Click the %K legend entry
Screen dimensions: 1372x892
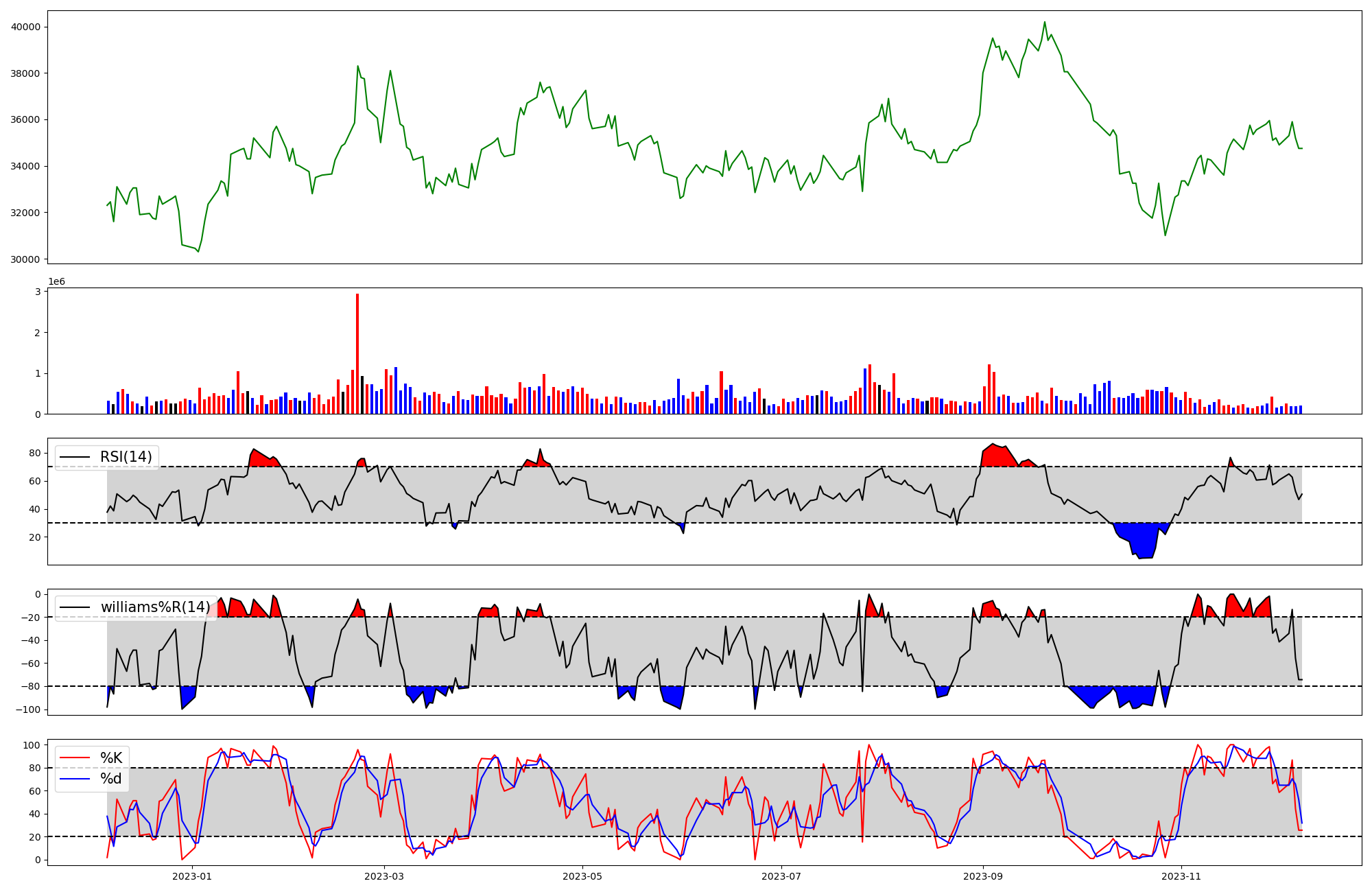pos(111,758)
